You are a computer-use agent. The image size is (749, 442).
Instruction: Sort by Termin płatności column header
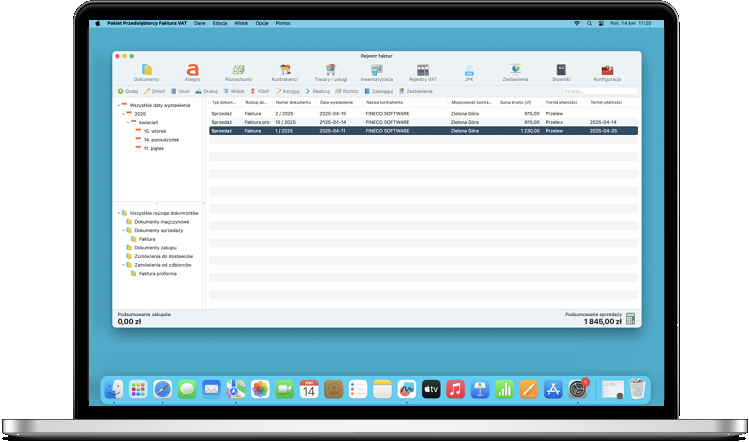606,102
